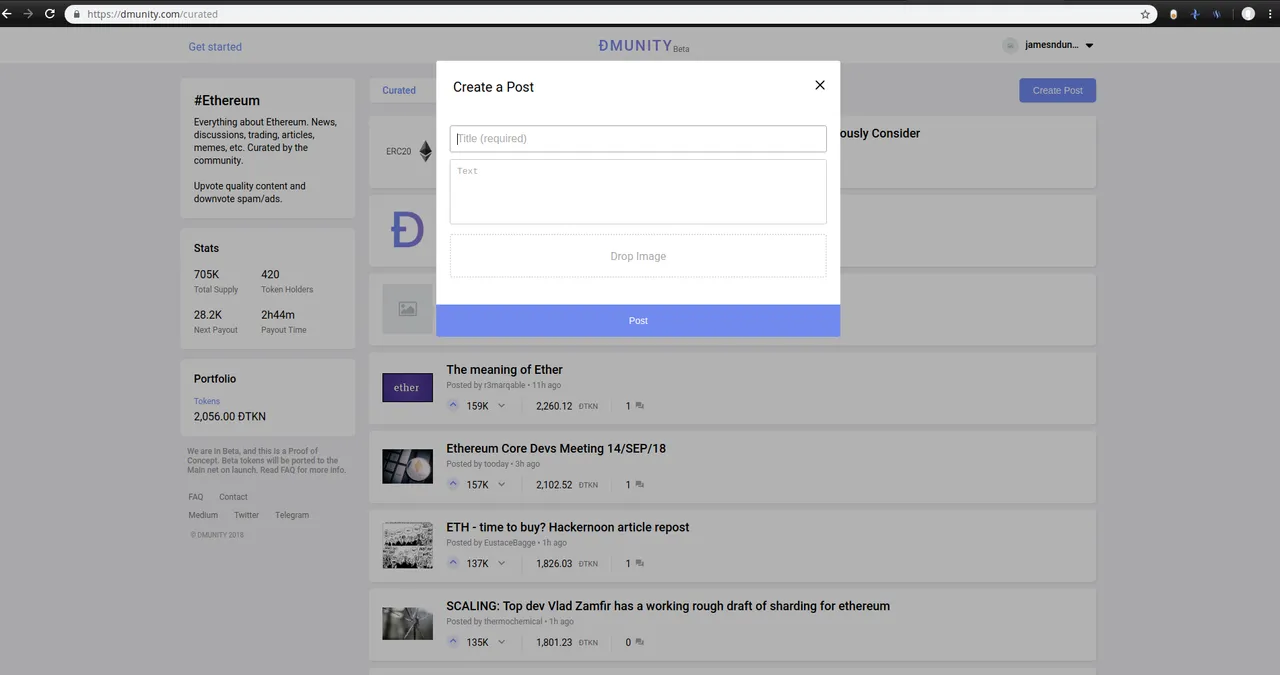Viewport: 1280px width, 675px height.
Task: Downvote the ETH - time to buy post
Action: point(501,563)
